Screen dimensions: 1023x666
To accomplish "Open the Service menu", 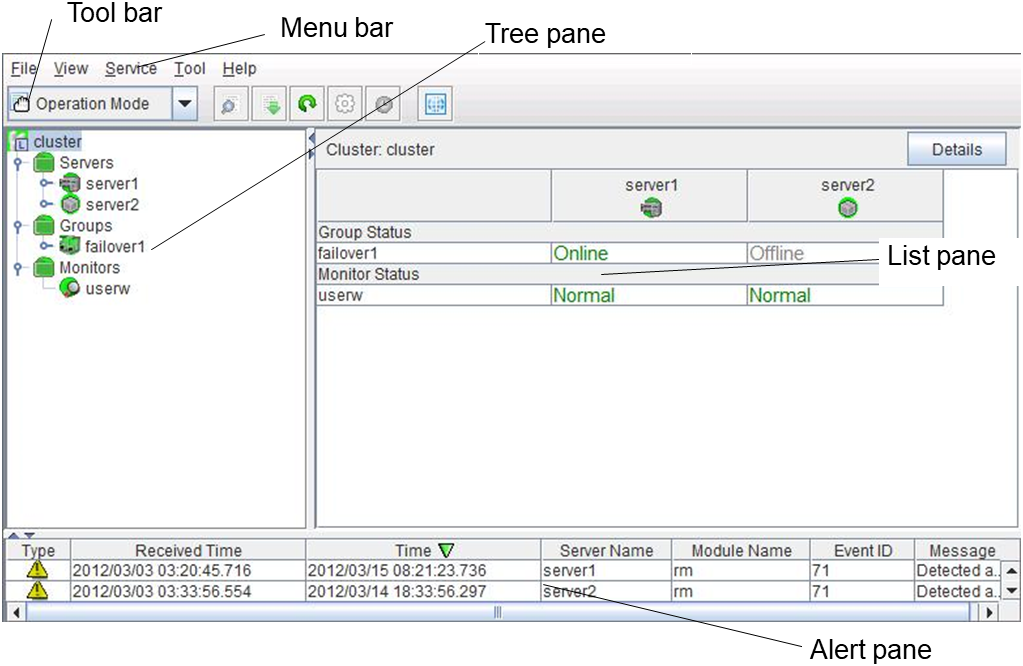I will pos(130,69).
